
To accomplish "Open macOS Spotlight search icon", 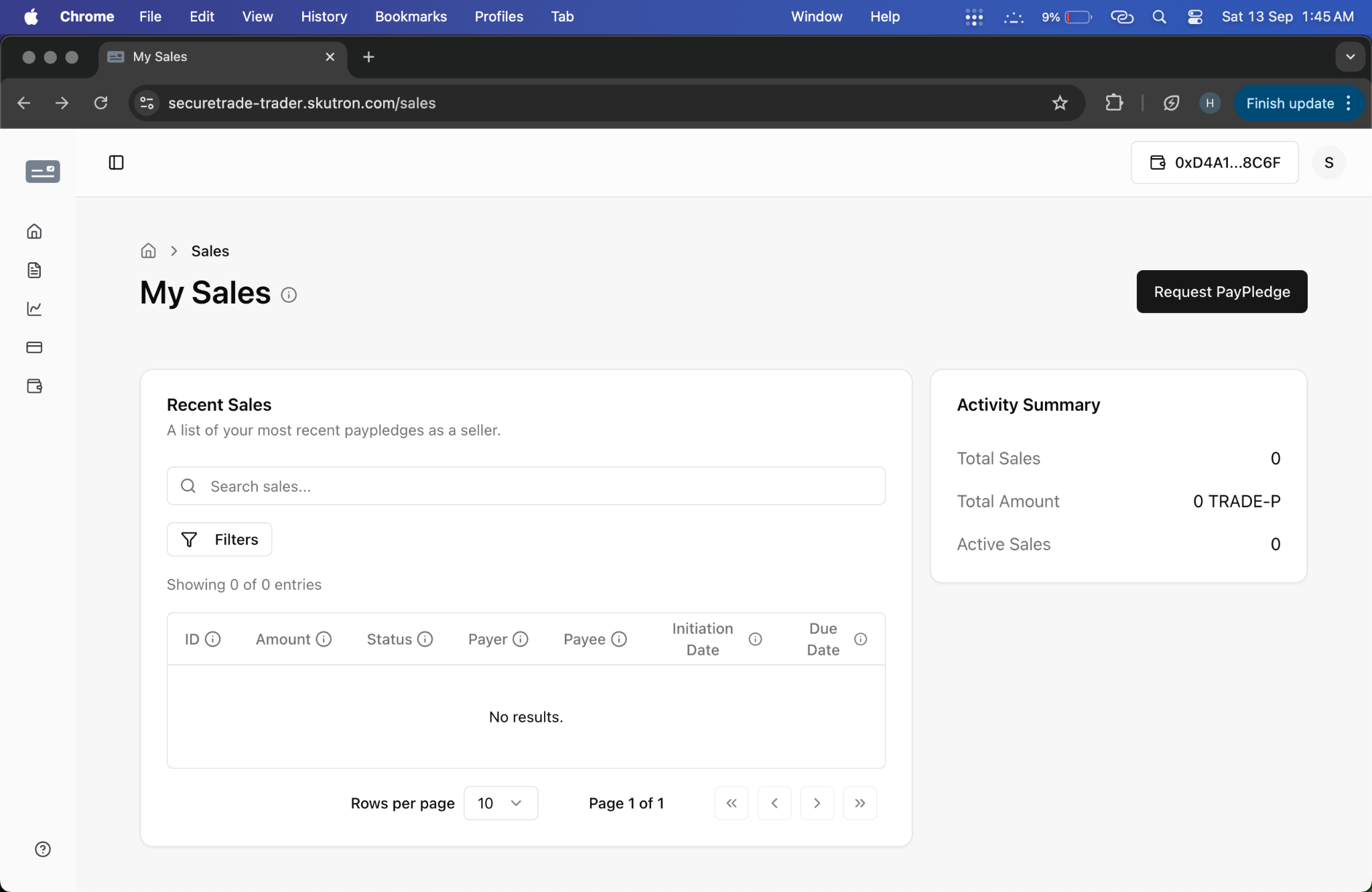I will (1159, 17).
